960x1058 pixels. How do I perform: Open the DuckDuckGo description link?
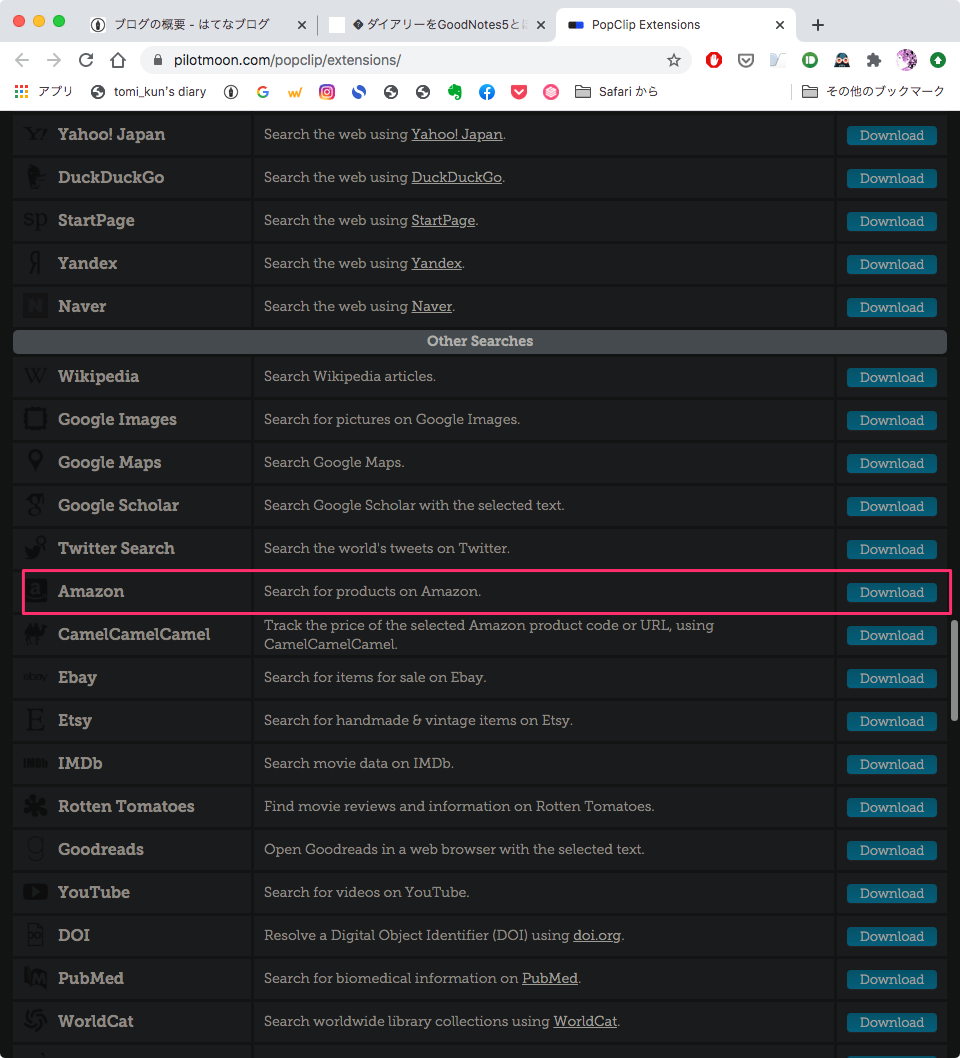[x=456, y=177]
